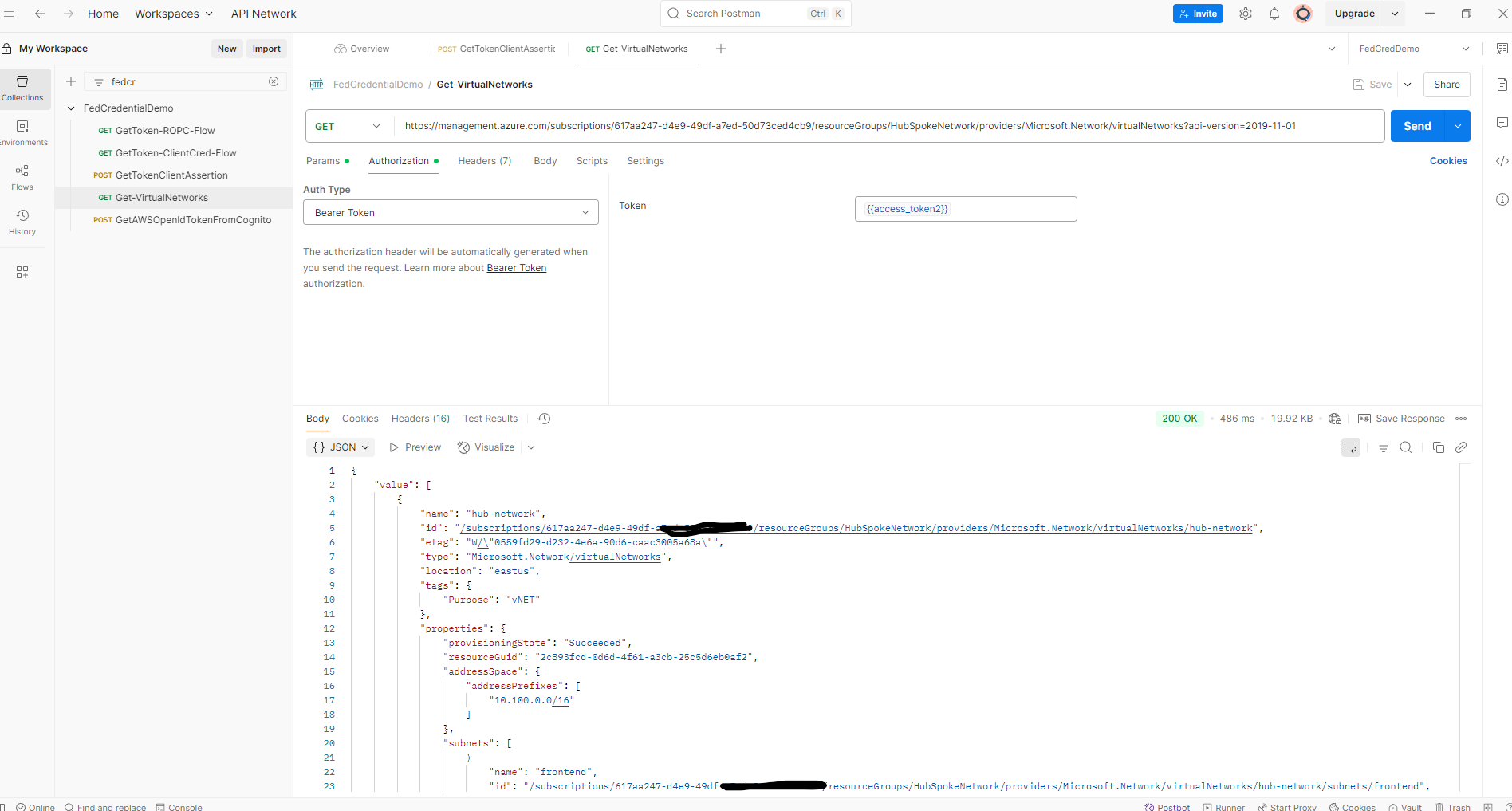Open Postman settings gear icon
This screenshot has width=1512, height=811.
tap(1246, 14)
